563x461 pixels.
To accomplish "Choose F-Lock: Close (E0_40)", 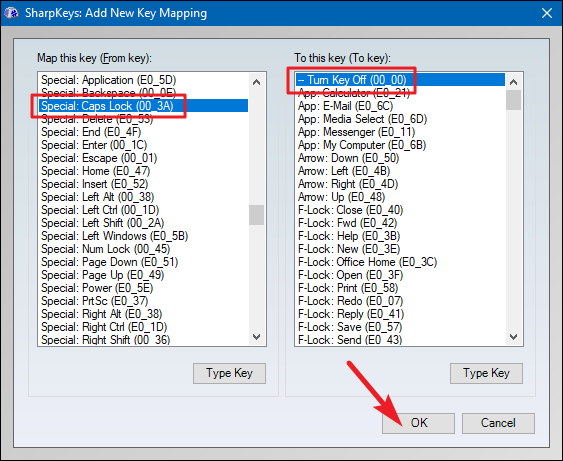I will click(400, 210).
